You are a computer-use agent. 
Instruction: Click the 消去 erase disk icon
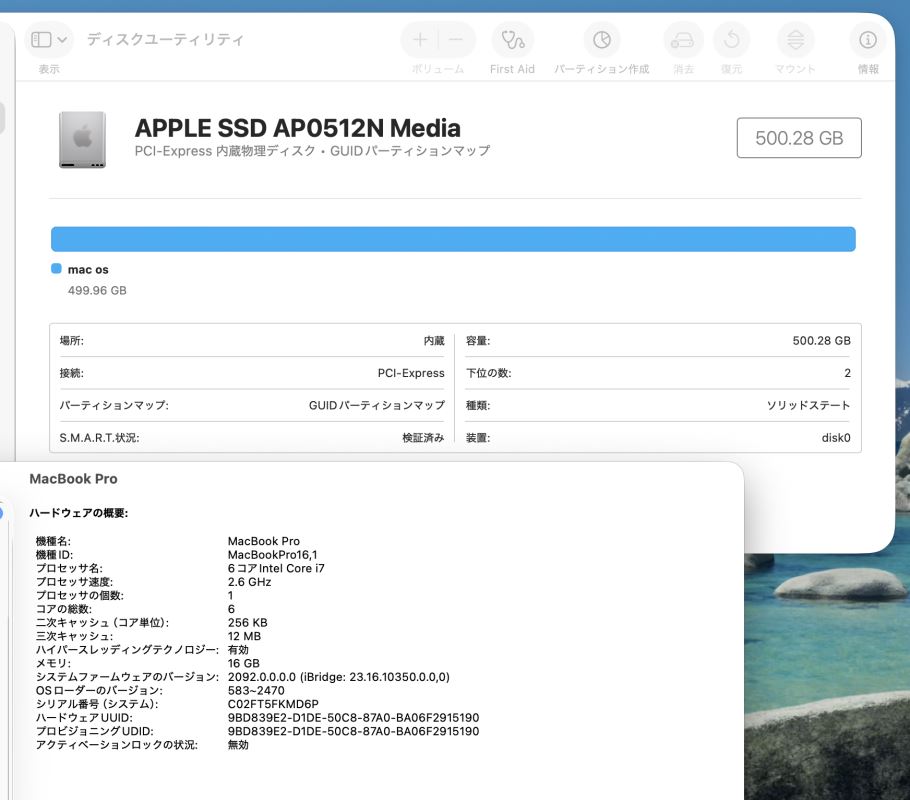click(x=683, y=40)
